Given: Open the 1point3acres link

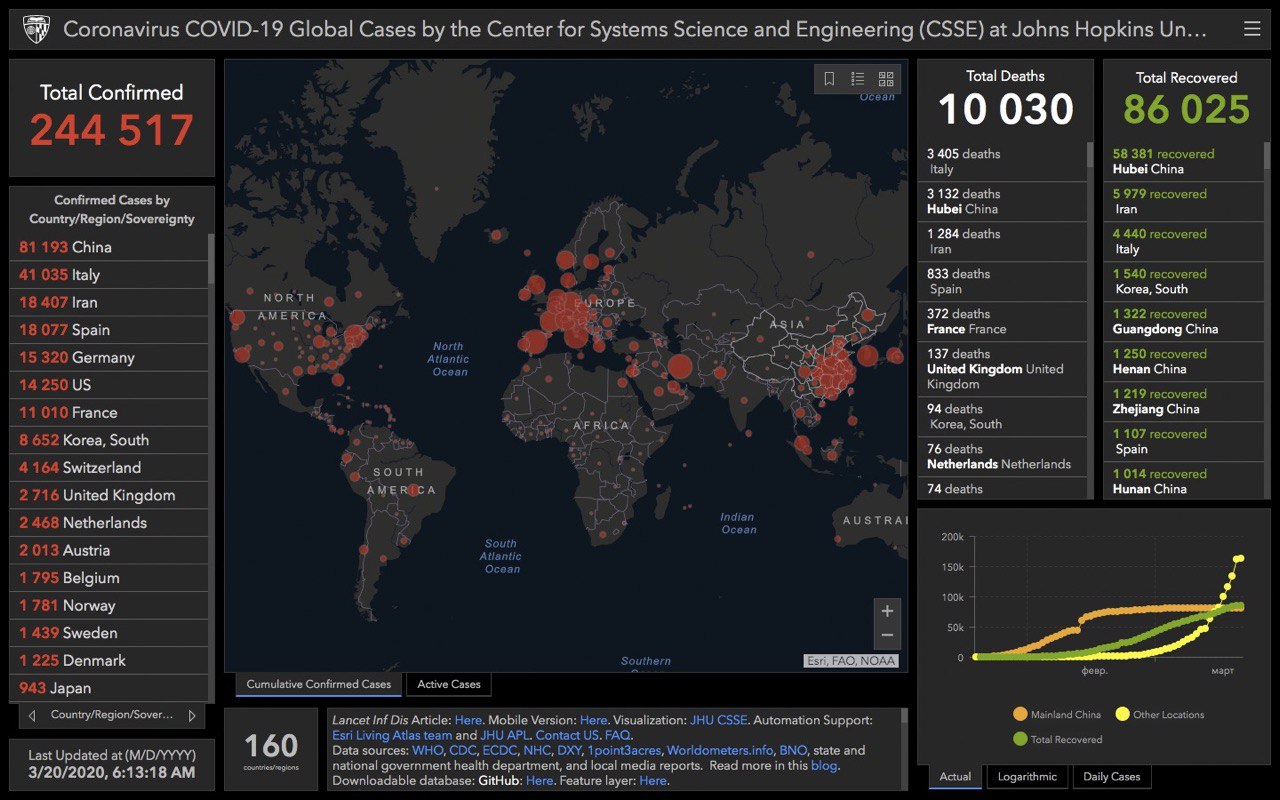Looking at the screenshot, I should [x=623, y=750].
